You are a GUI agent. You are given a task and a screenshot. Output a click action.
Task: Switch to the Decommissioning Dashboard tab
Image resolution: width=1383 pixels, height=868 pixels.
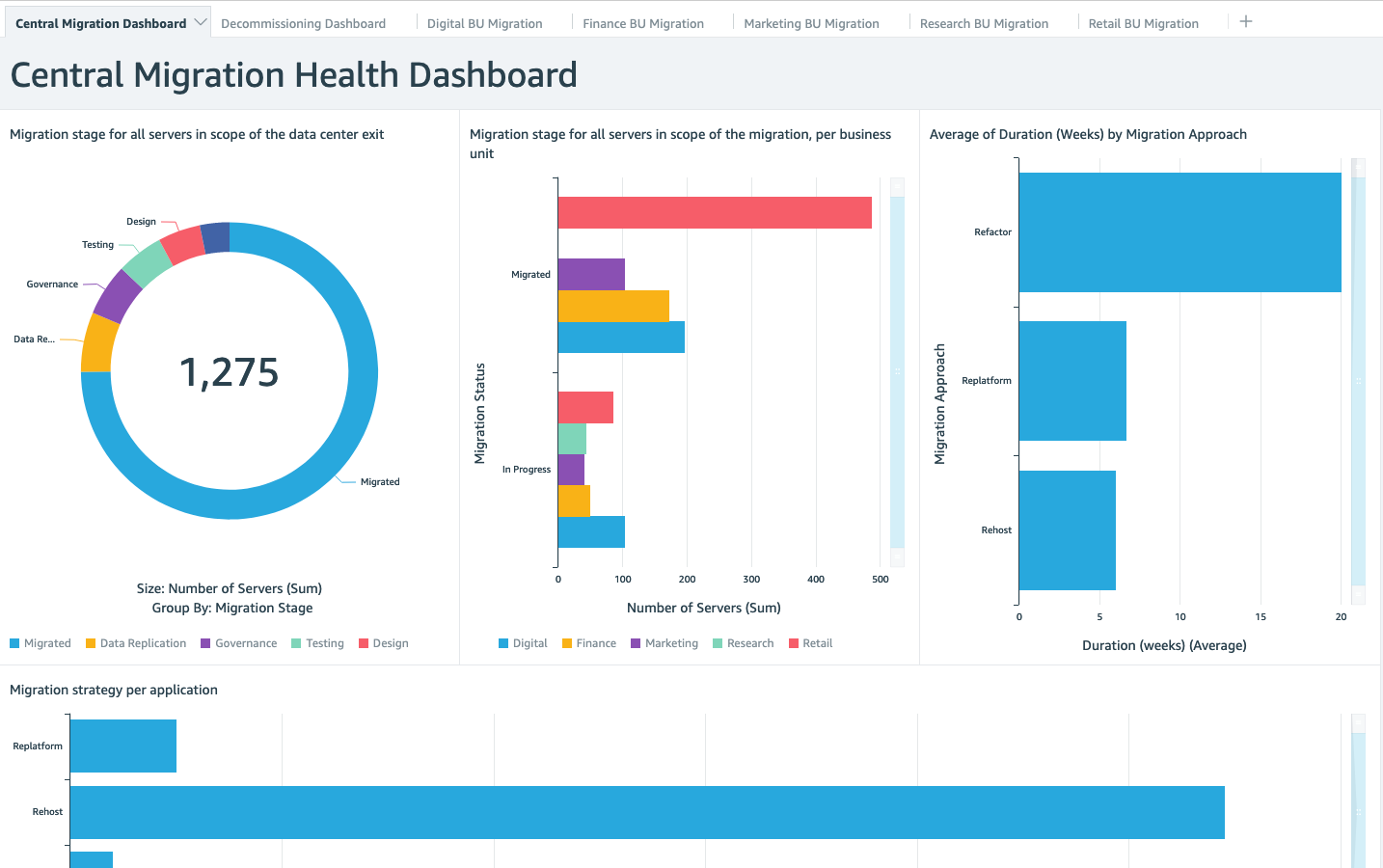pos(305,21)
